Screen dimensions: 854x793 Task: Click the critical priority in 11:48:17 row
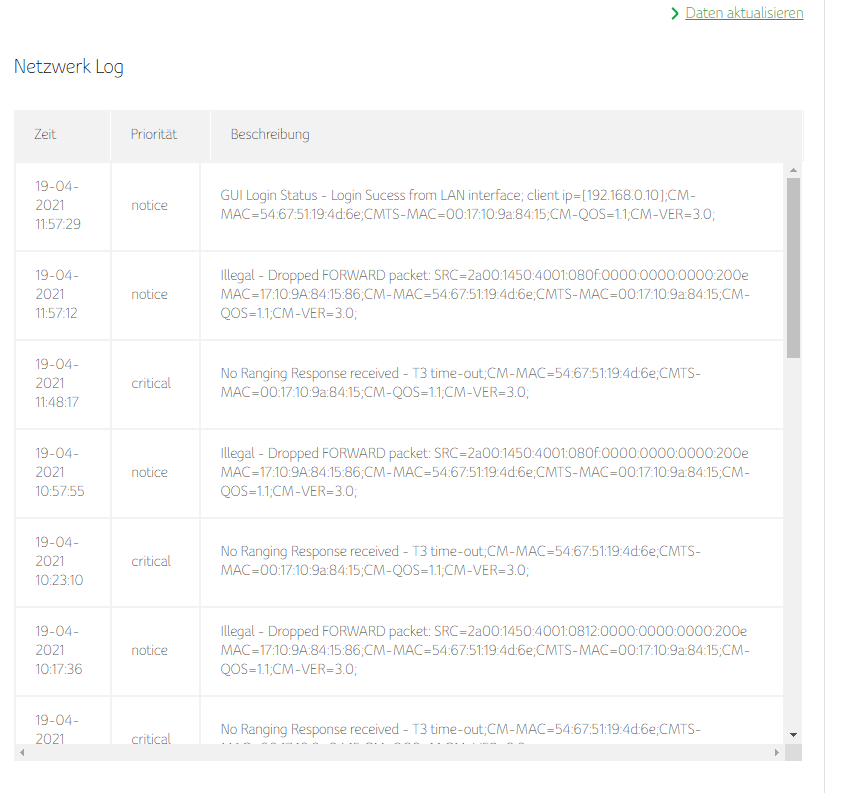point(151,383)
